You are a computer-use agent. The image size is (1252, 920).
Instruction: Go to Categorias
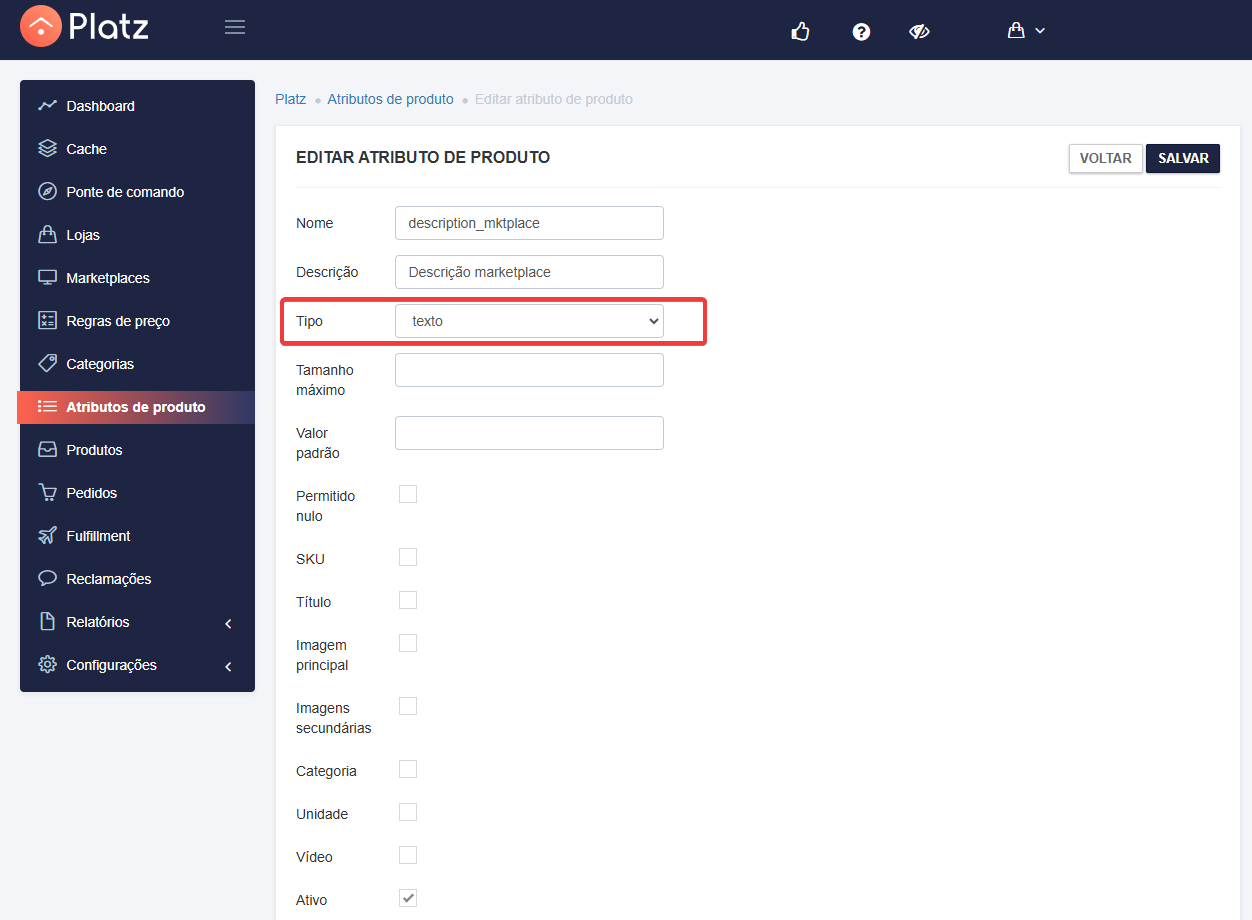pyautogui.click(x=137, y=364)
